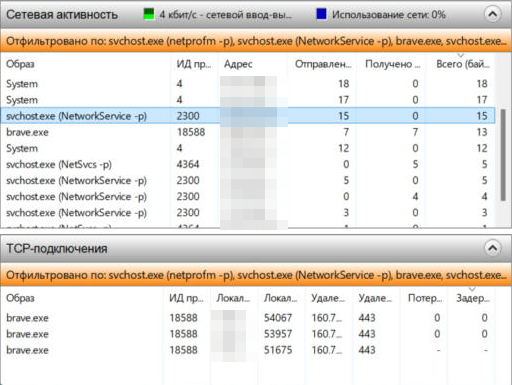The image size is (512, 385).
Task: Select highlighted svchost.exe (NetworkService -p) row, 15 total
Action: click(247, 116)
